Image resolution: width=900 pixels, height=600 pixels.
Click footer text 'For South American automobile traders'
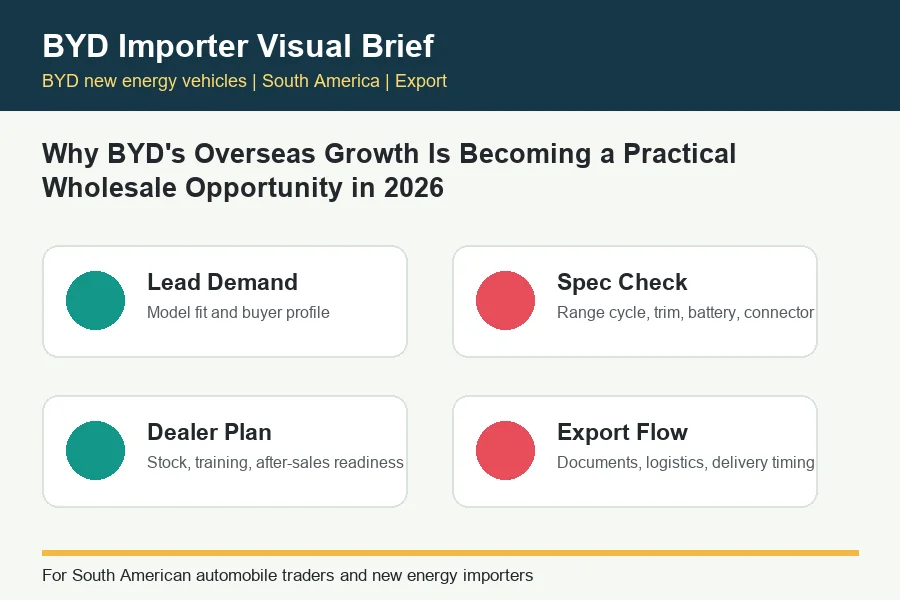pos(288,575)
